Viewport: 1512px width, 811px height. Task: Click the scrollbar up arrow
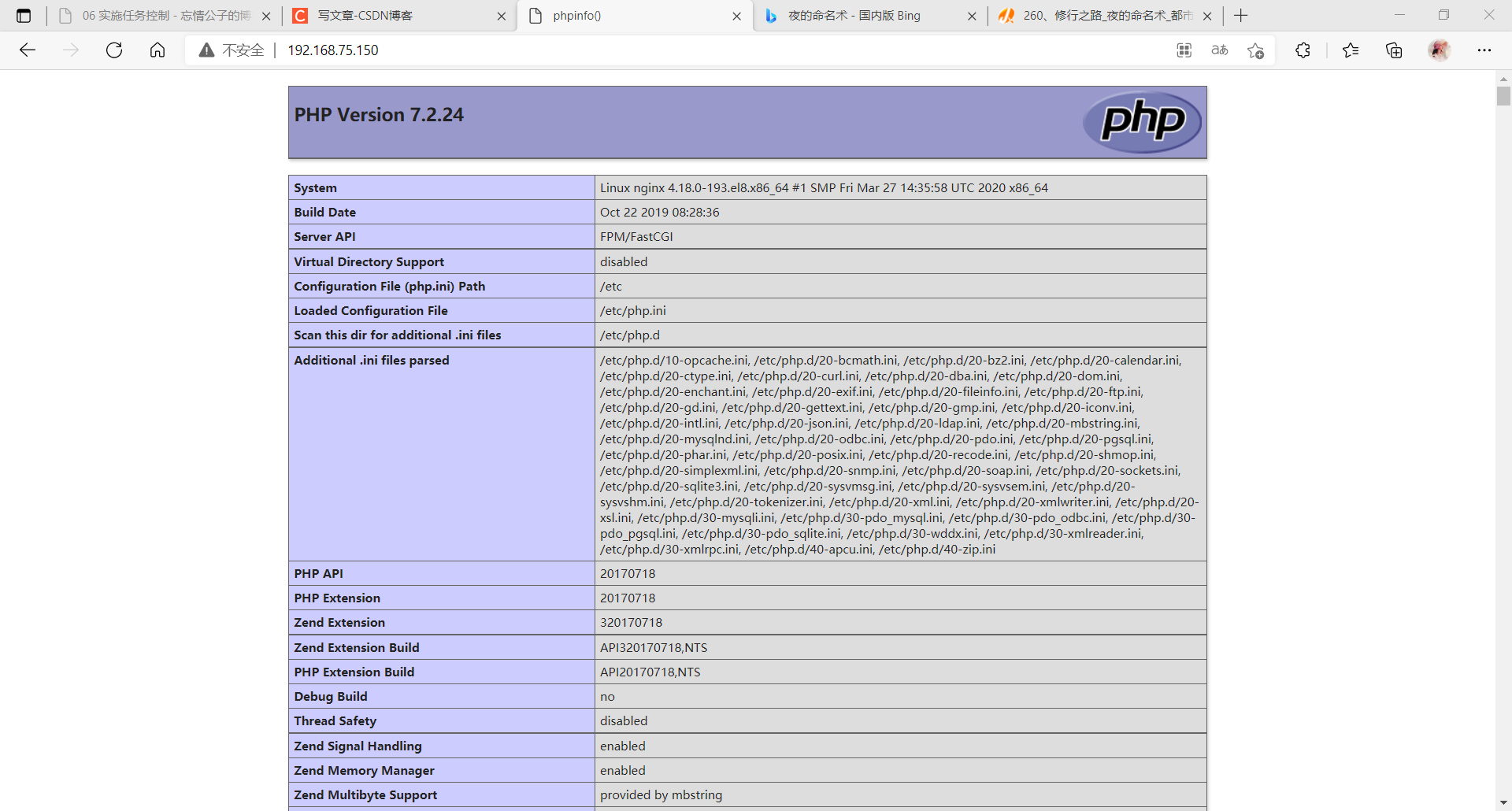(1503, 79)
